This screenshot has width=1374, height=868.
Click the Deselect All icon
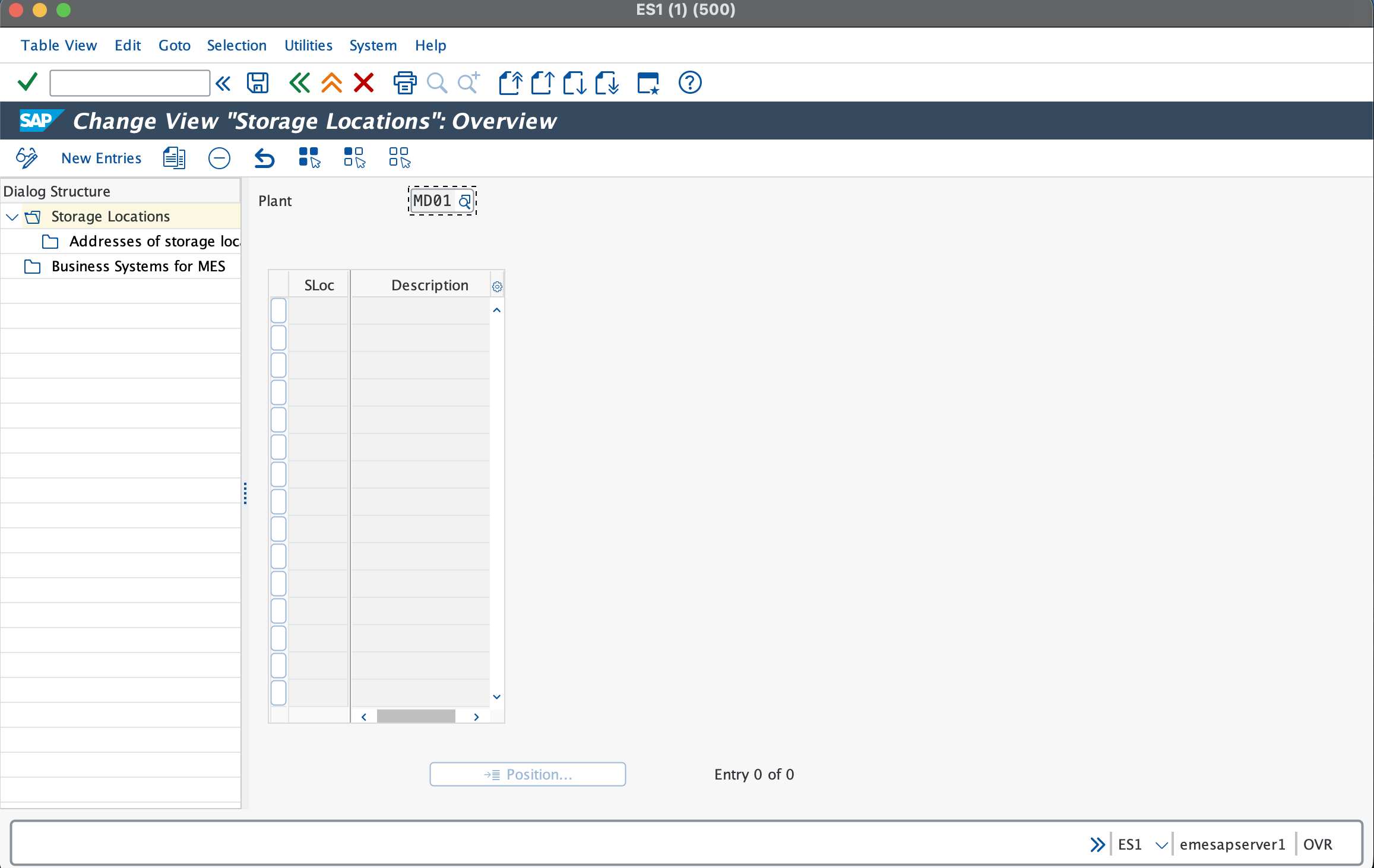(400, 158)
